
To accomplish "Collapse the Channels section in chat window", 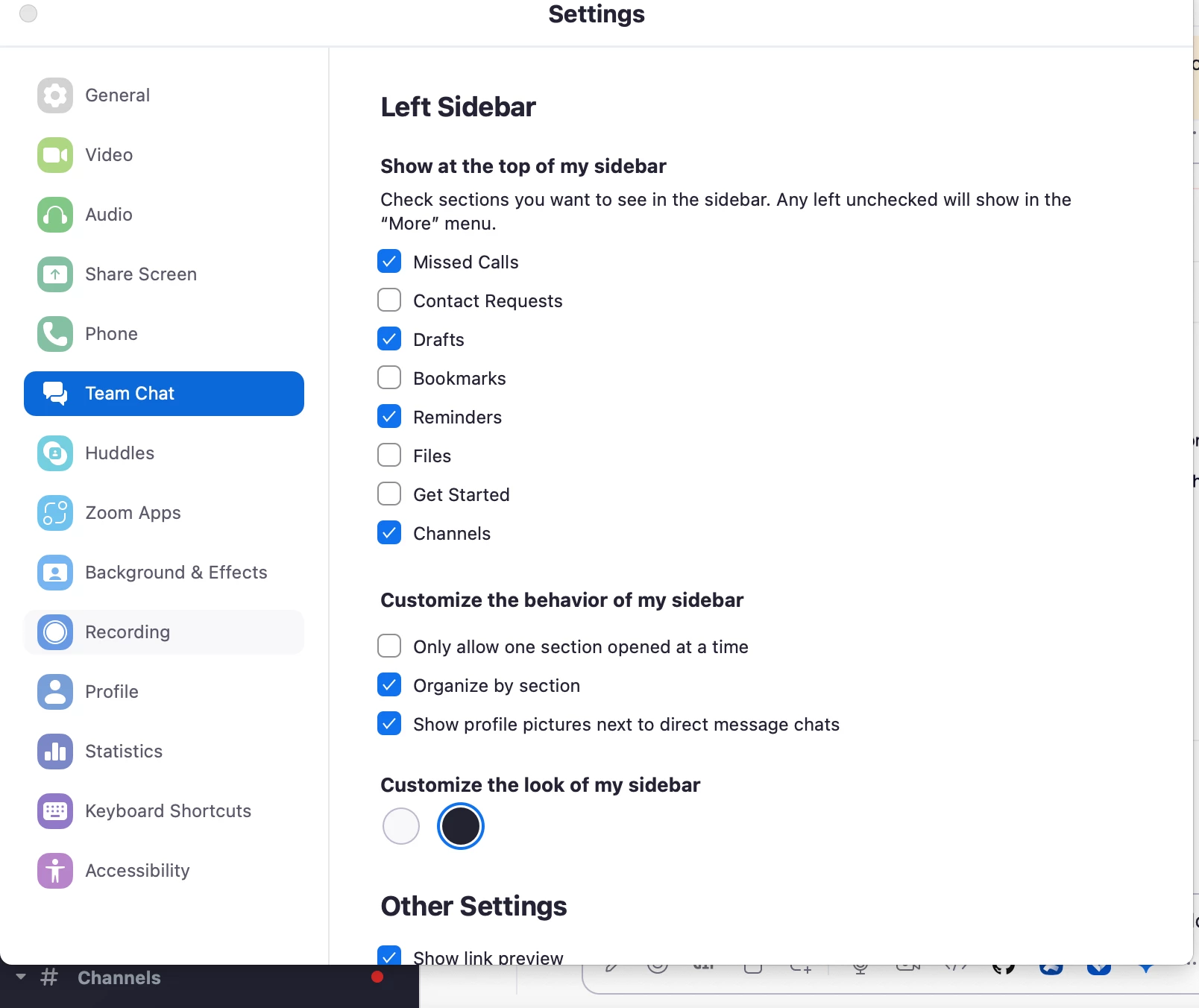I will (21, 977).
